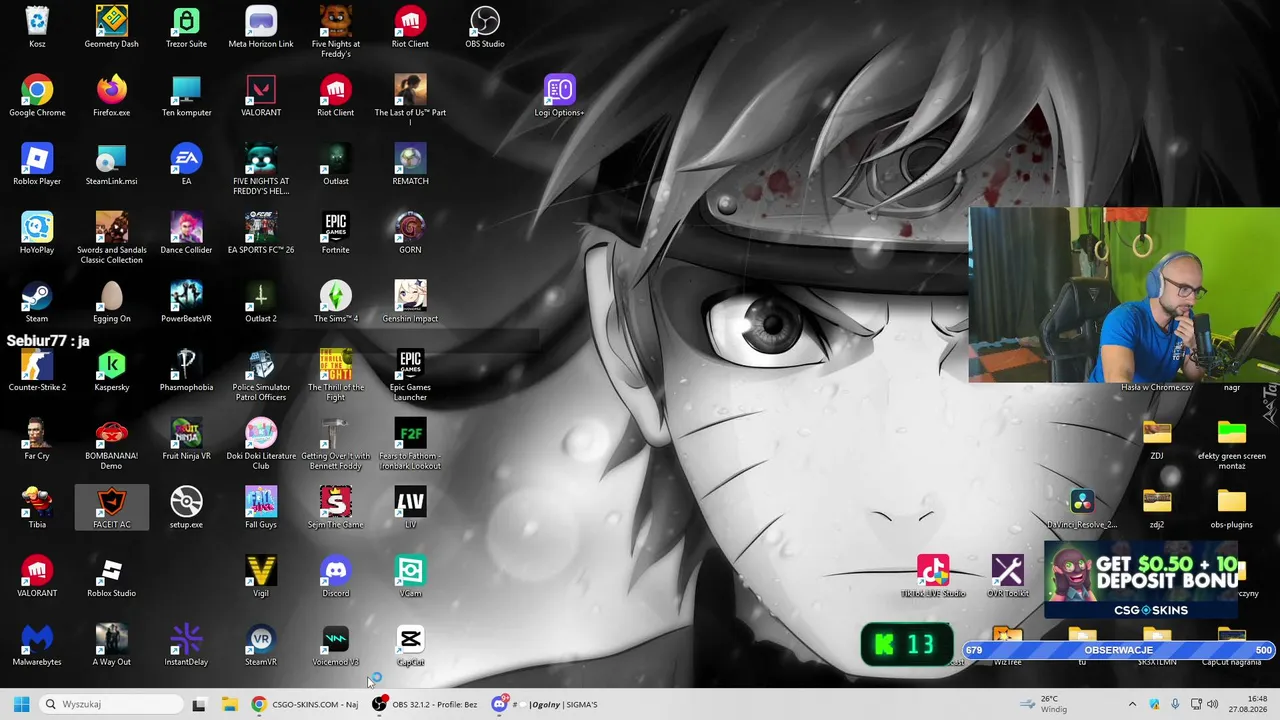
Task: Open the Fall Guys shortcut
Action: pos(261,508)
